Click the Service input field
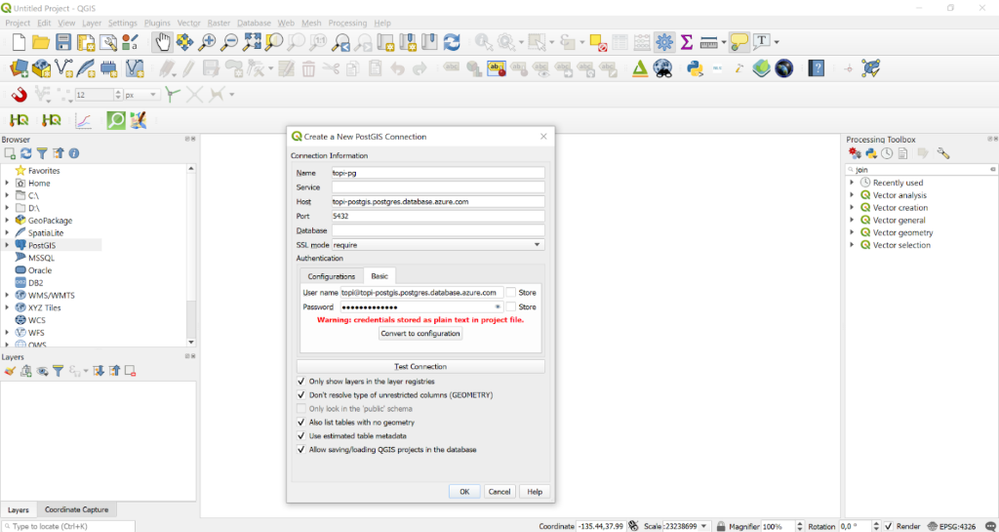 (x=438, y=187)
